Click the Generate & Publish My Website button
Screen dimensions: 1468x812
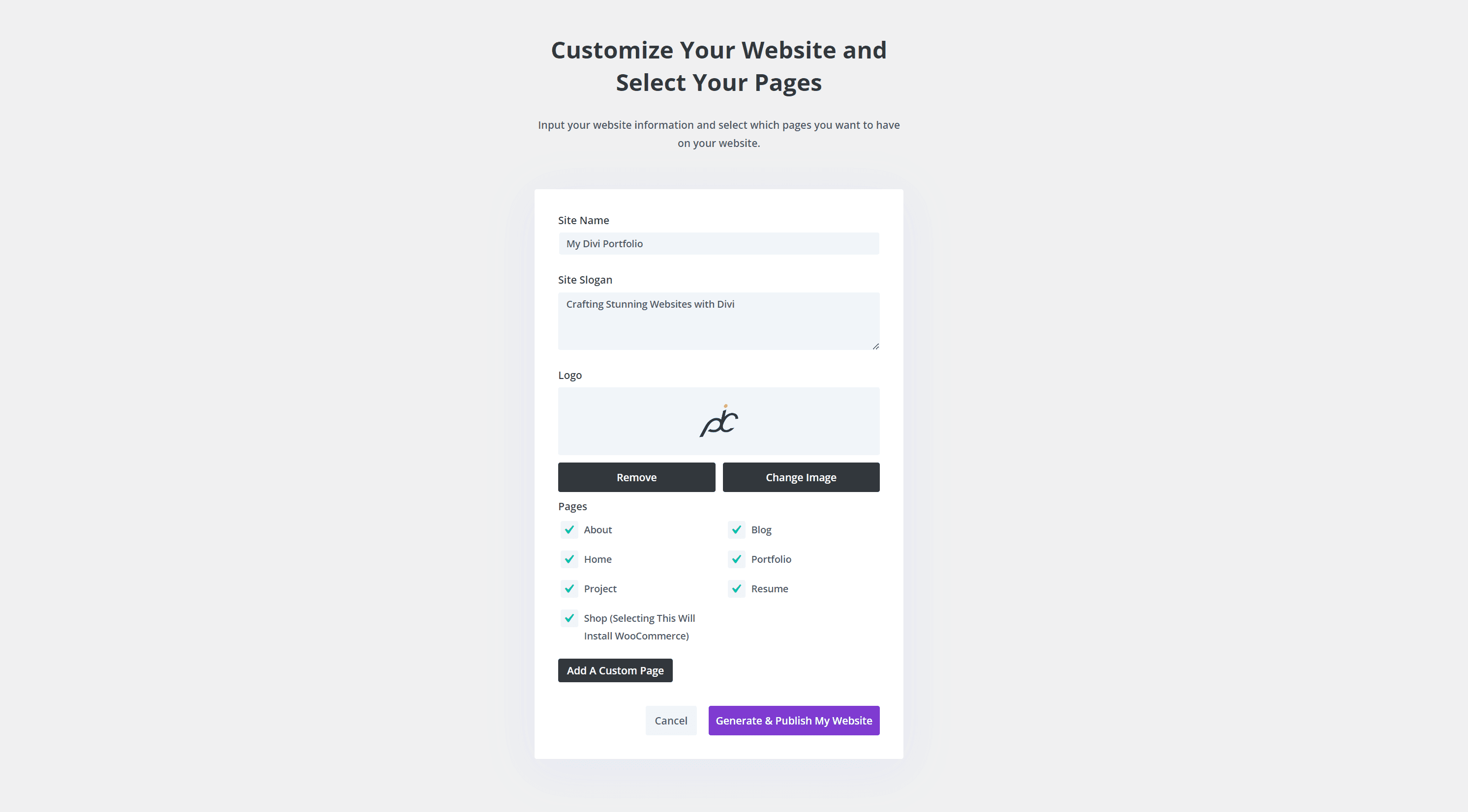[x=794, y=720]
